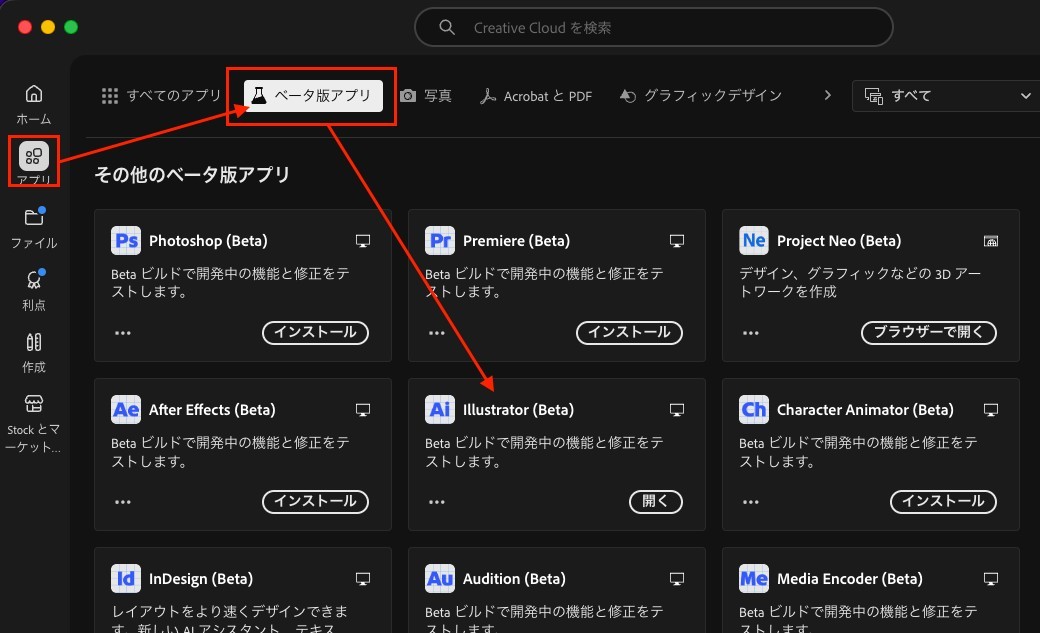The width and height of the screenshot is (1040, 633).
Task: Click desktop platform icon on Media Encoder card
Action: [991, 579]
